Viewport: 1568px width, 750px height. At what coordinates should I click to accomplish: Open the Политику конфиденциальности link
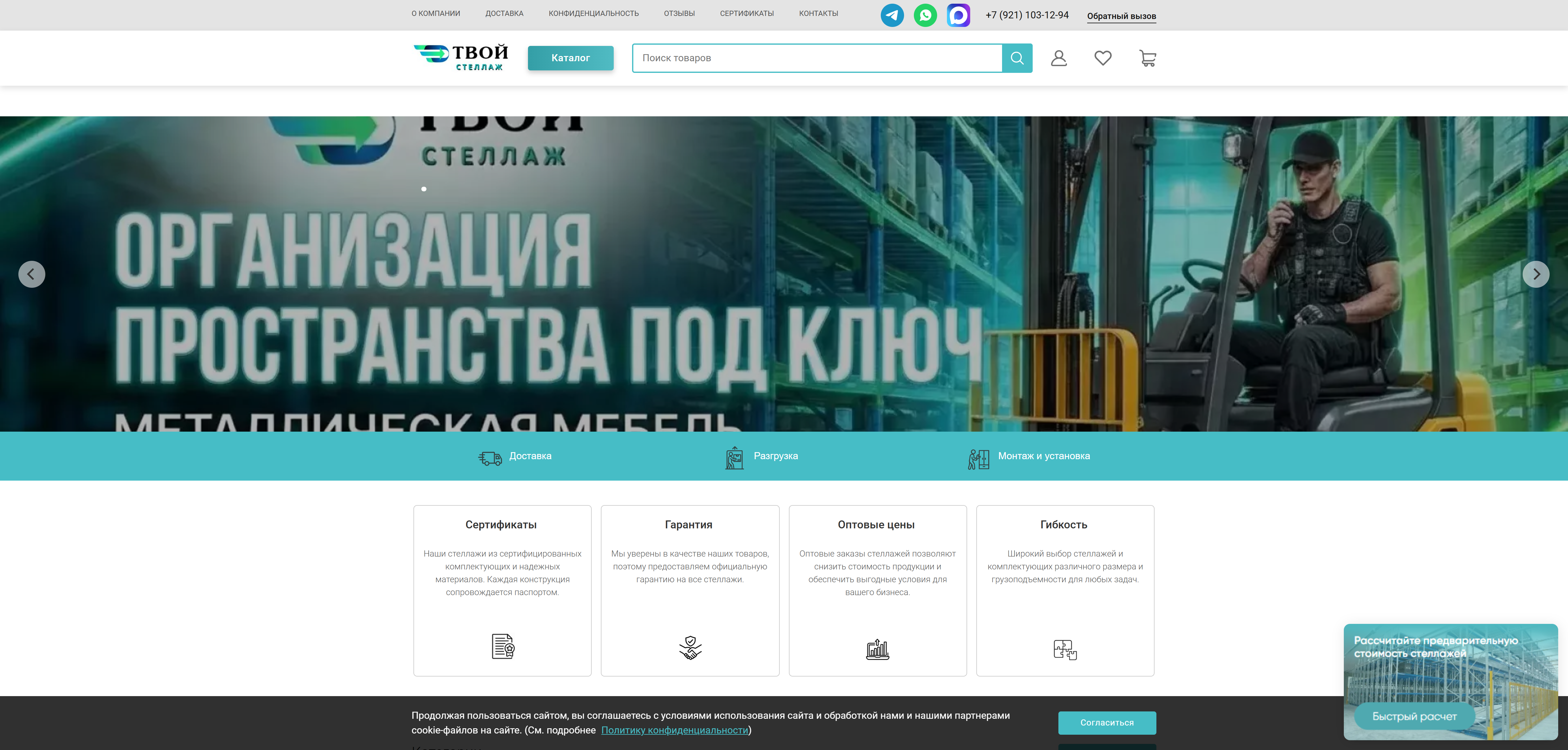(674, 730)
